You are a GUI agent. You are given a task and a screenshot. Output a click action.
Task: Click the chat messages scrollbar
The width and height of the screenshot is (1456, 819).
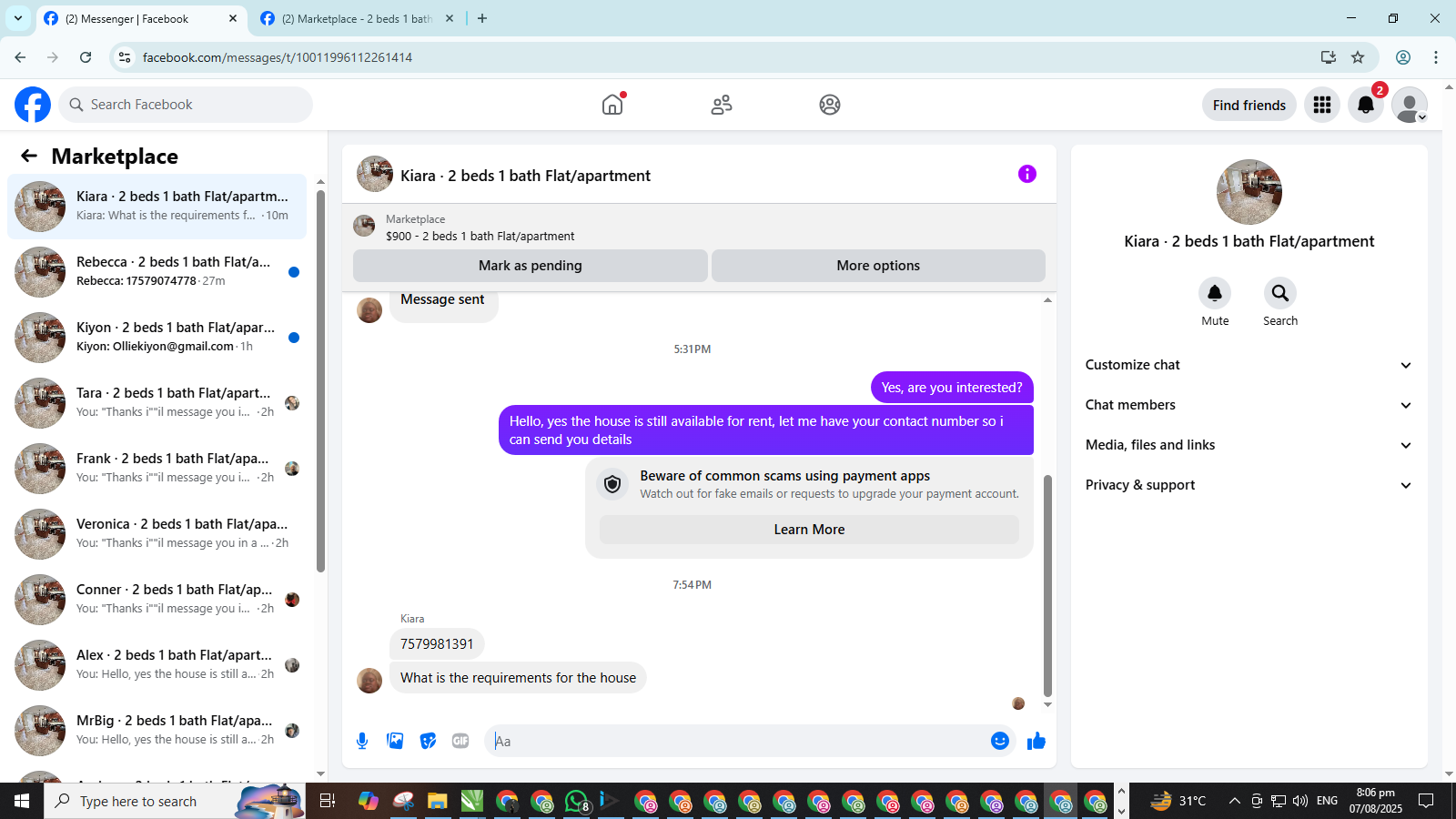point(1047,585)
